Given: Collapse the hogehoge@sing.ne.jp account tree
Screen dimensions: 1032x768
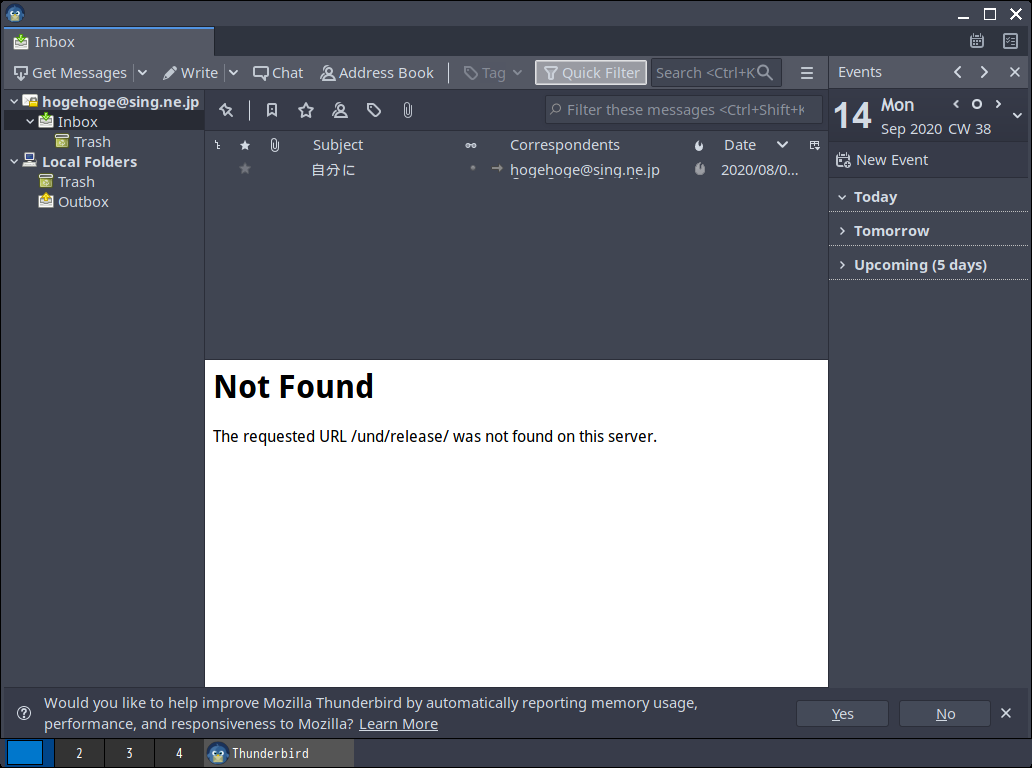Looking at the screenshot, I should [14, 101].
